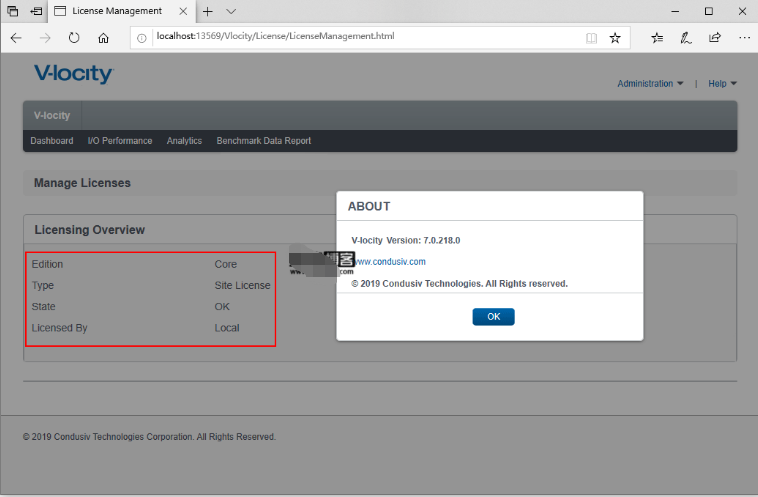This screenshot has height=497, width=758.
Task: Click the browser forward arrow
Action: click(x=45, y=38)
